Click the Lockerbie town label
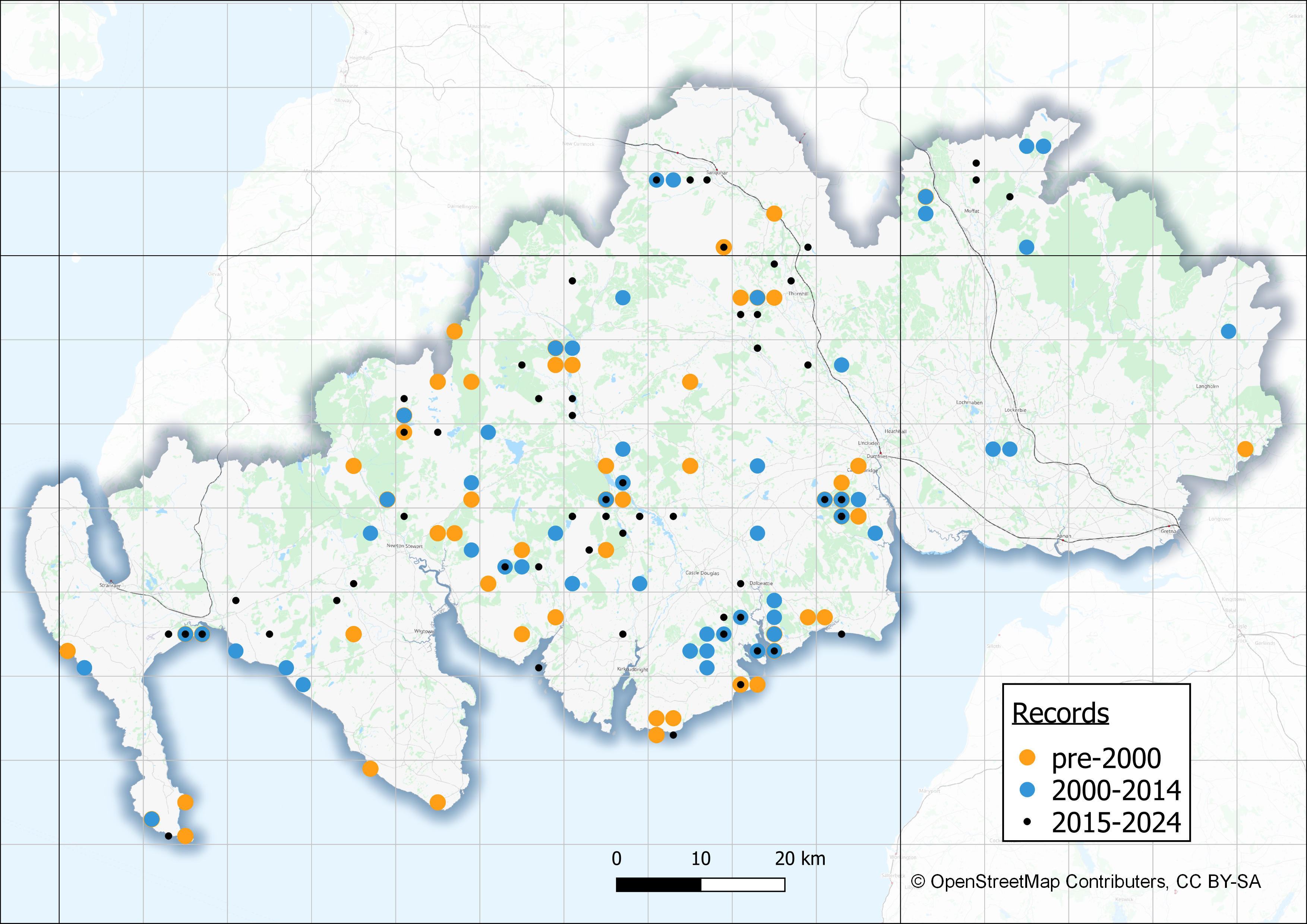The width and height of the screenshot is (1307, 924). [x=1015, y=410]
